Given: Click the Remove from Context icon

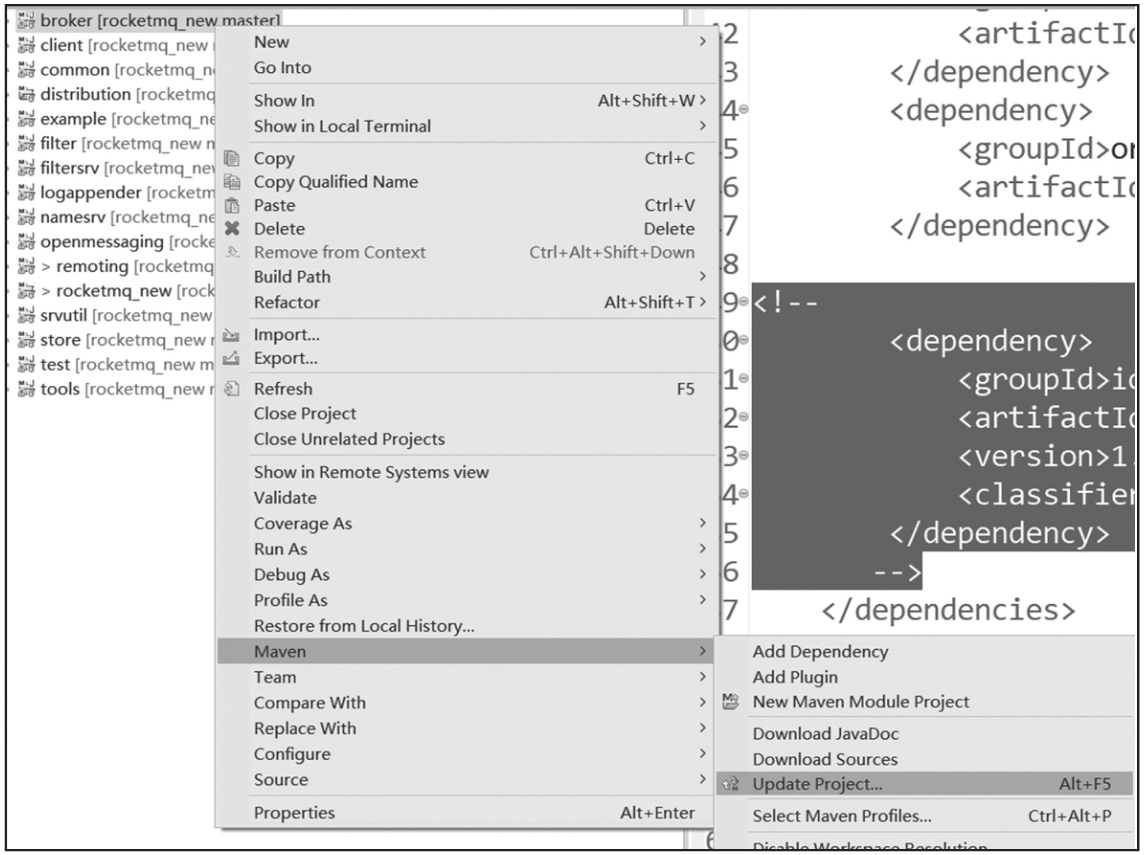Looking at the screenshot, I should click(232, 252).
